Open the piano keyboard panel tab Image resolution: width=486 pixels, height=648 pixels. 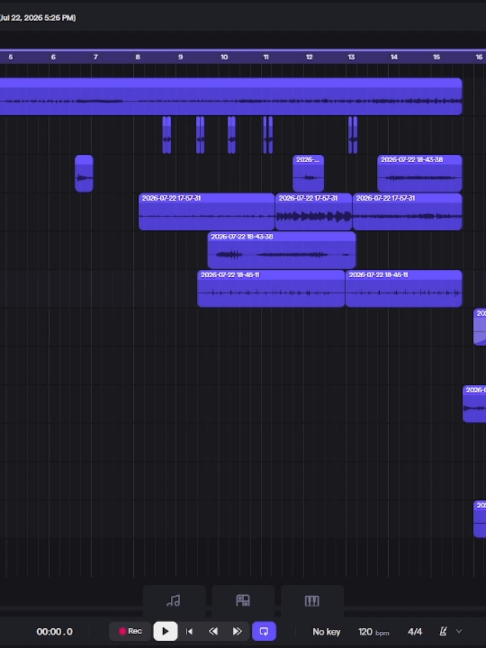(x=312, y=600)
